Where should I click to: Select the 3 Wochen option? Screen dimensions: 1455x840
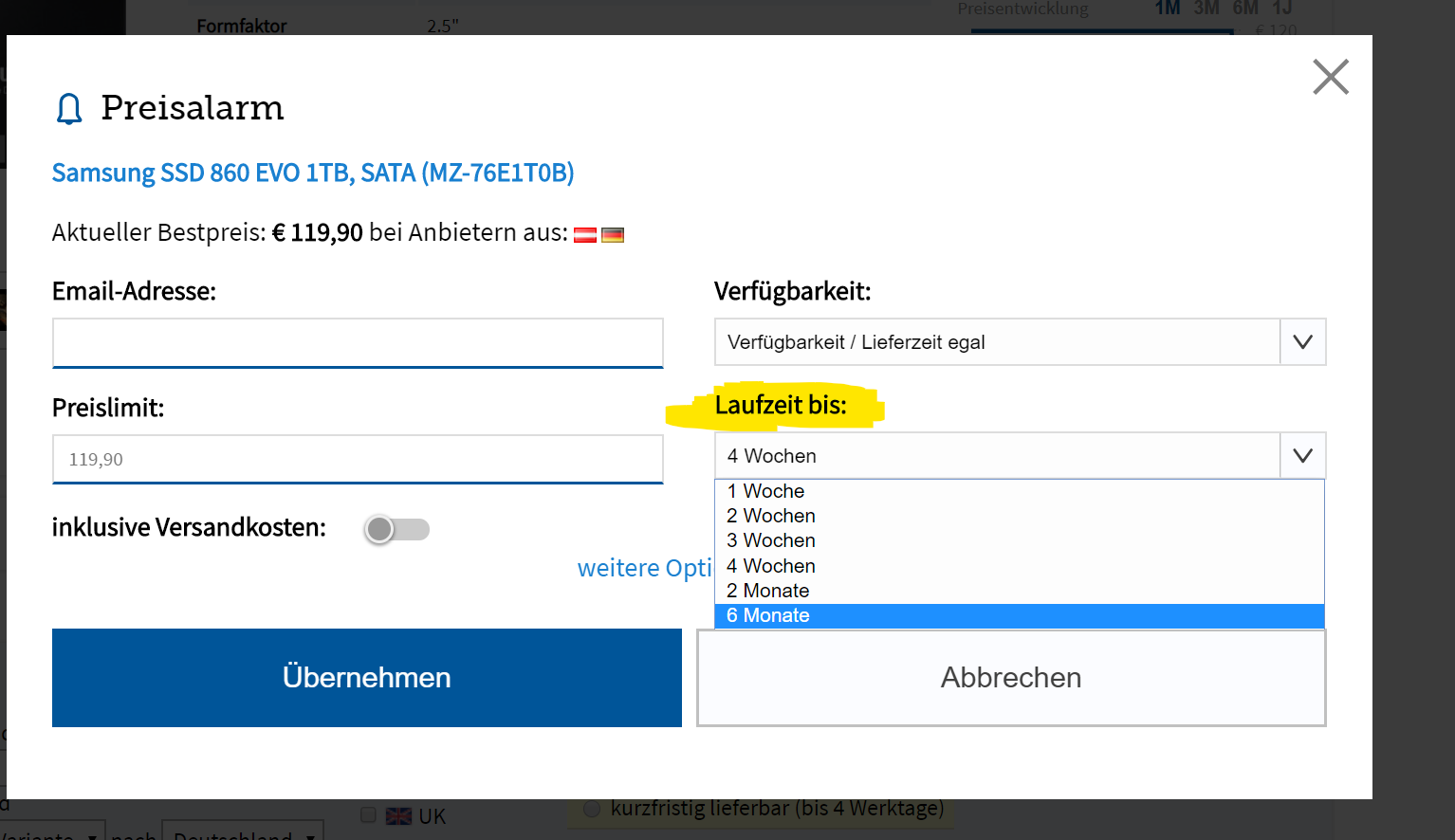click(x=1020, y=540)
